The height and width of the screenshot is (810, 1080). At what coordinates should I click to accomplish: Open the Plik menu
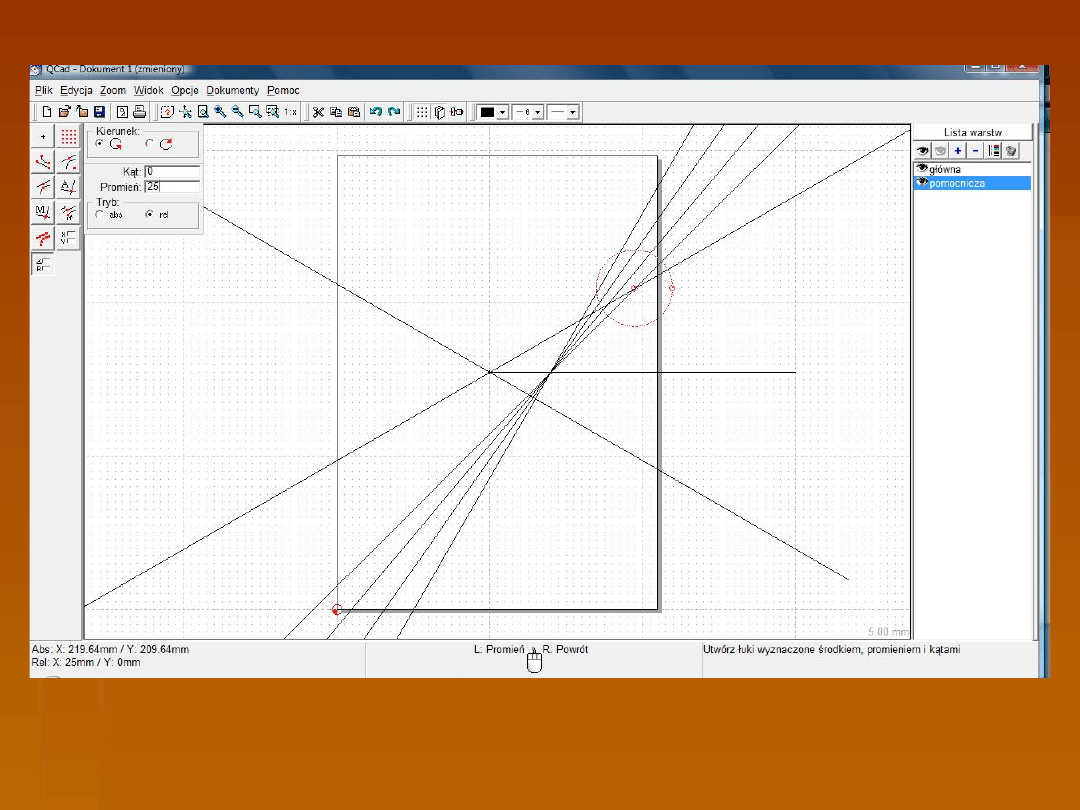click(x=43, y=90)
